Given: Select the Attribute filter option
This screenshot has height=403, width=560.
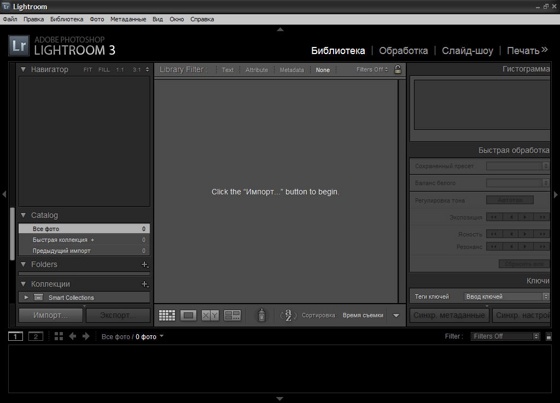Looking at the screenshot, I should (256, 70).
